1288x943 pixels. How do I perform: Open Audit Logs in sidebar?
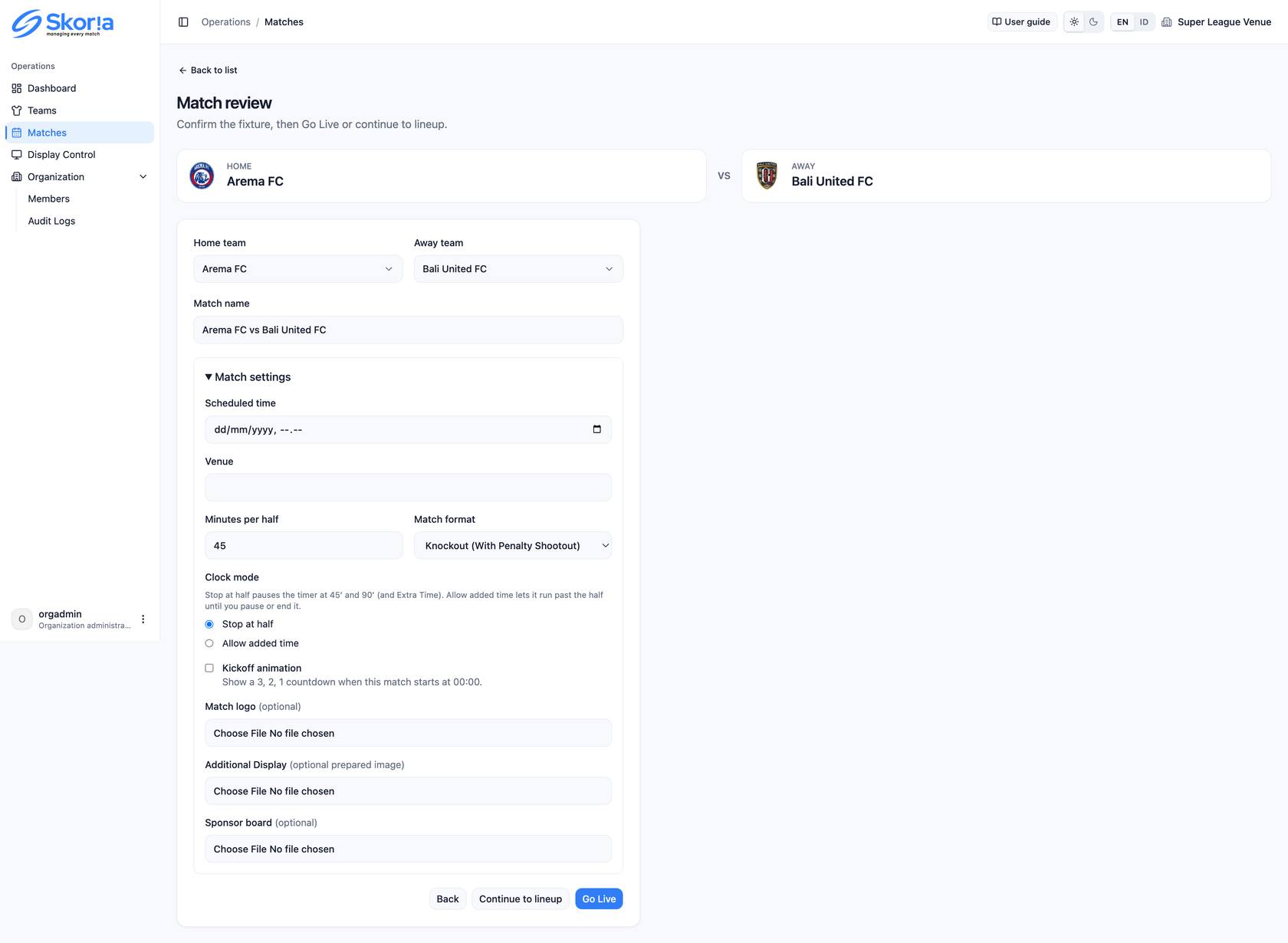coord(51,221)
